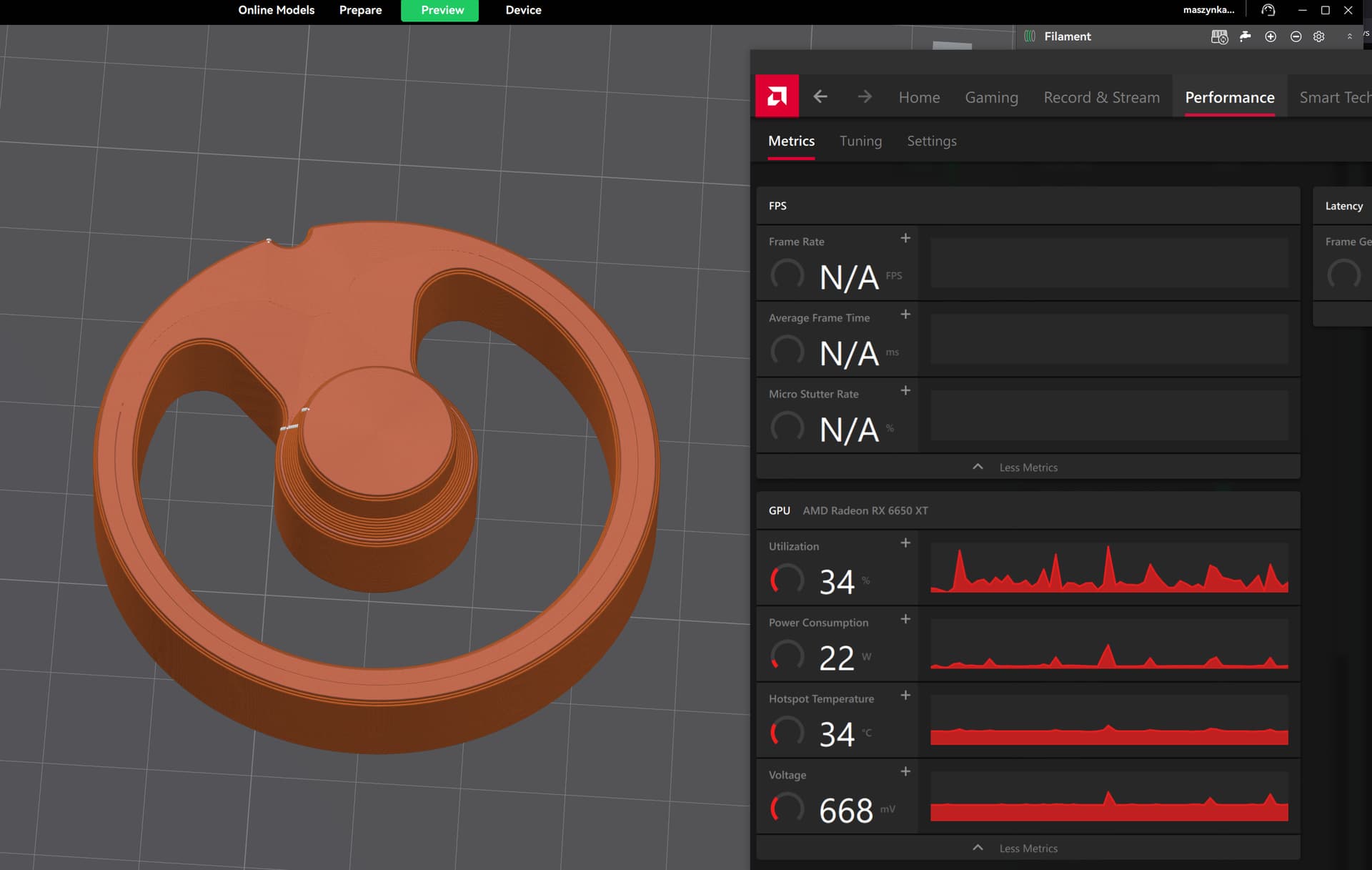Open customer support headset icon
The height and width of the screenshot is (870, 1372).
click(1268, 10)
